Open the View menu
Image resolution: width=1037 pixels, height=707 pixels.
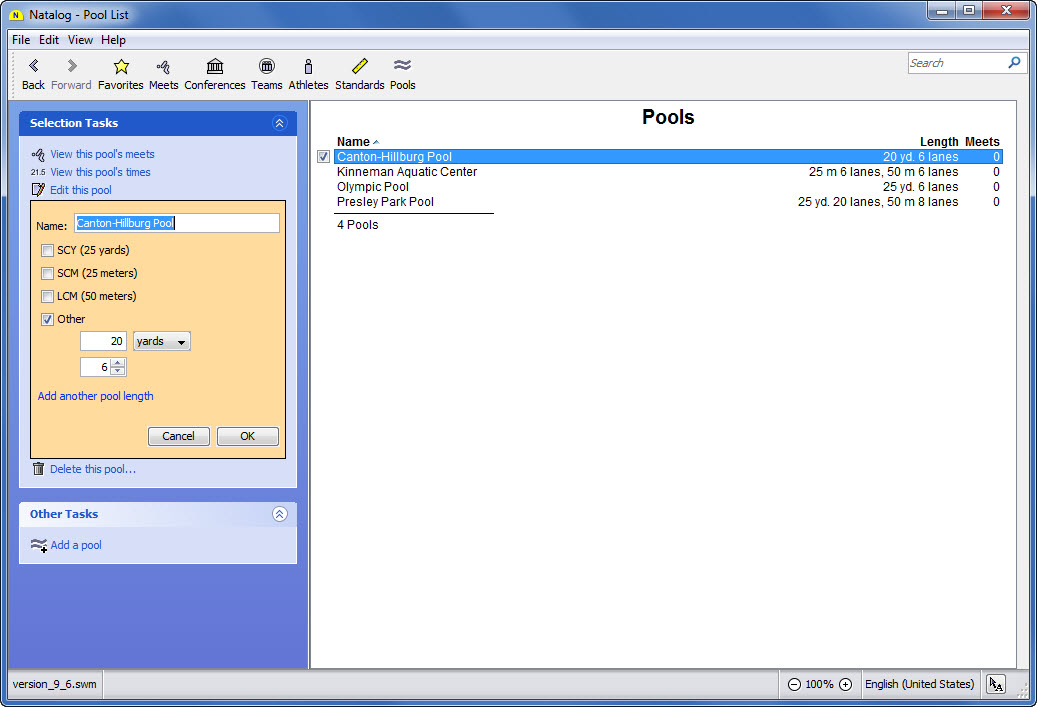80,40
